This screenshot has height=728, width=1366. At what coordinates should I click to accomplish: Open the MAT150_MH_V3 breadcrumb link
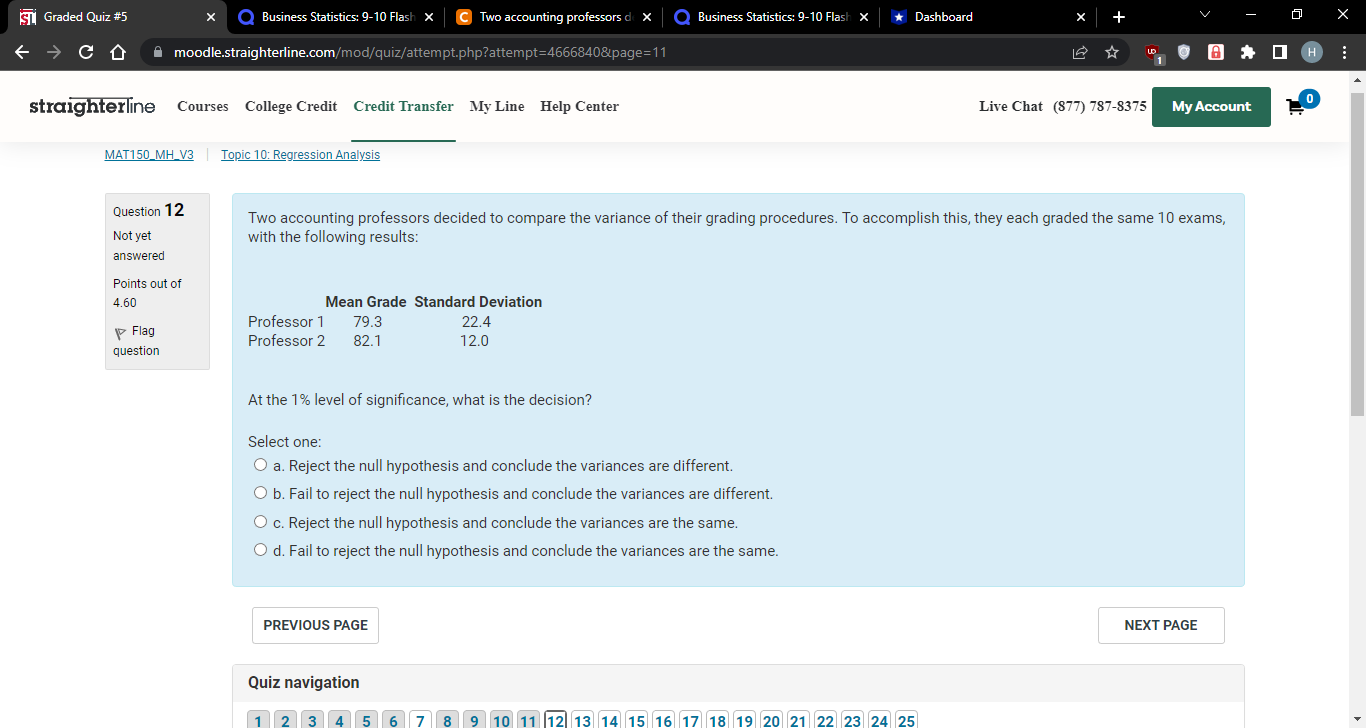point(149,155)
